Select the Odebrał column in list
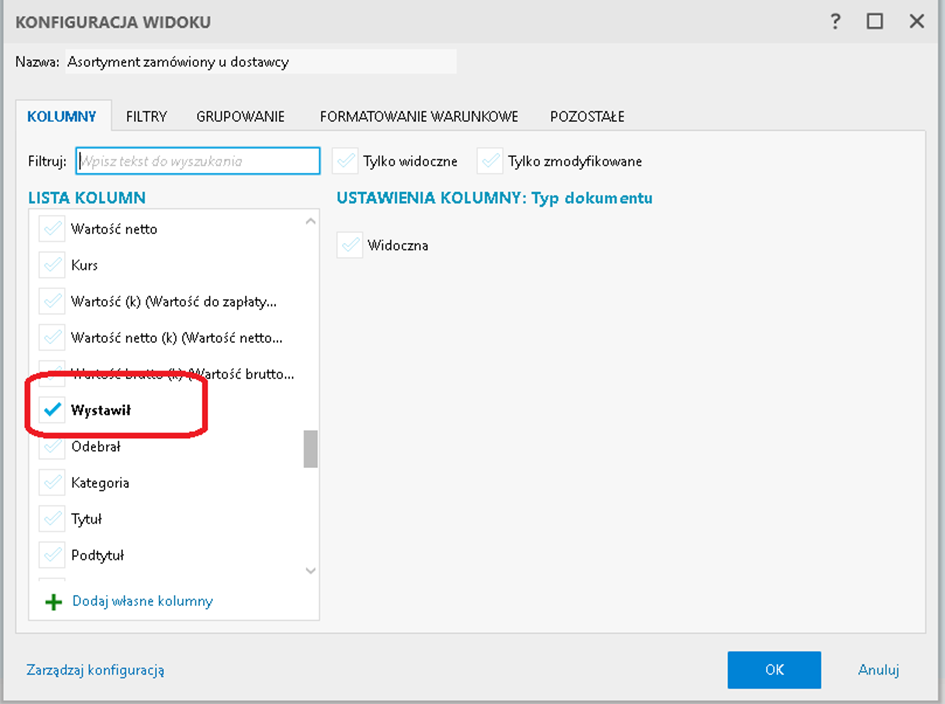 [x=96, y=447]
